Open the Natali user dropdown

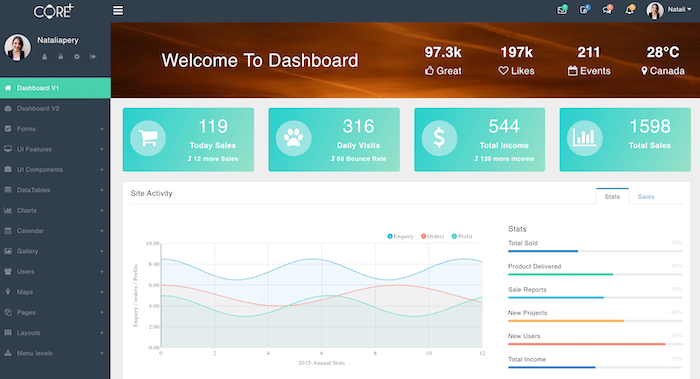click(669, 10)
